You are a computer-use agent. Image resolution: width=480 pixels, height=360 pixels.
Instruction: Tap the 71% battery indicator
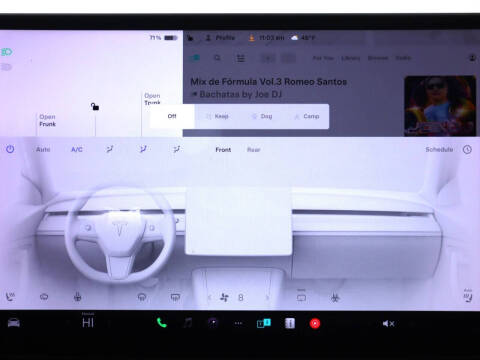coord(163,38)
